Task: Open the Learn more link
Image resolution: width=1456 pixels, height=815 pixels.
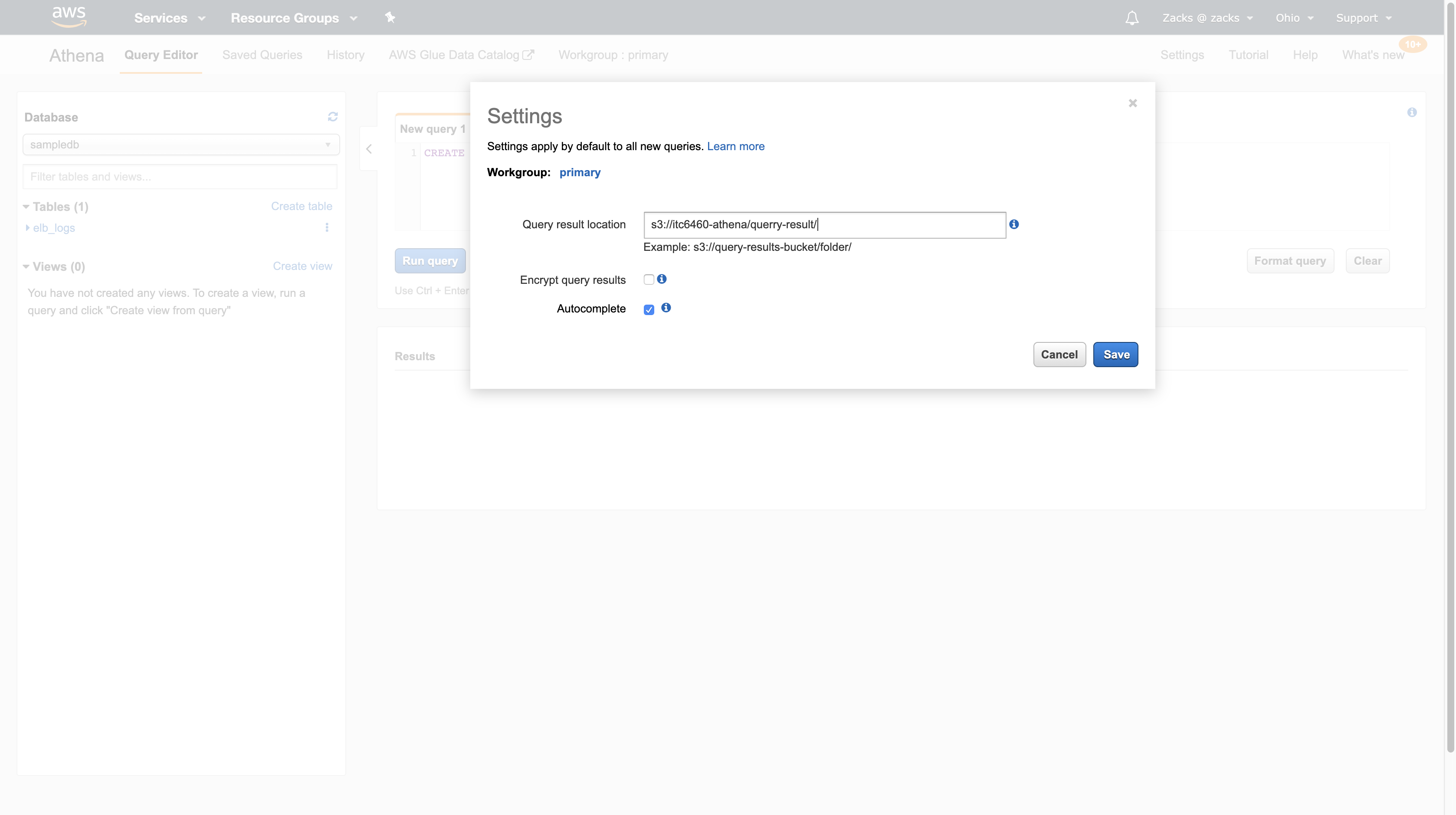Action: (735, 146)
